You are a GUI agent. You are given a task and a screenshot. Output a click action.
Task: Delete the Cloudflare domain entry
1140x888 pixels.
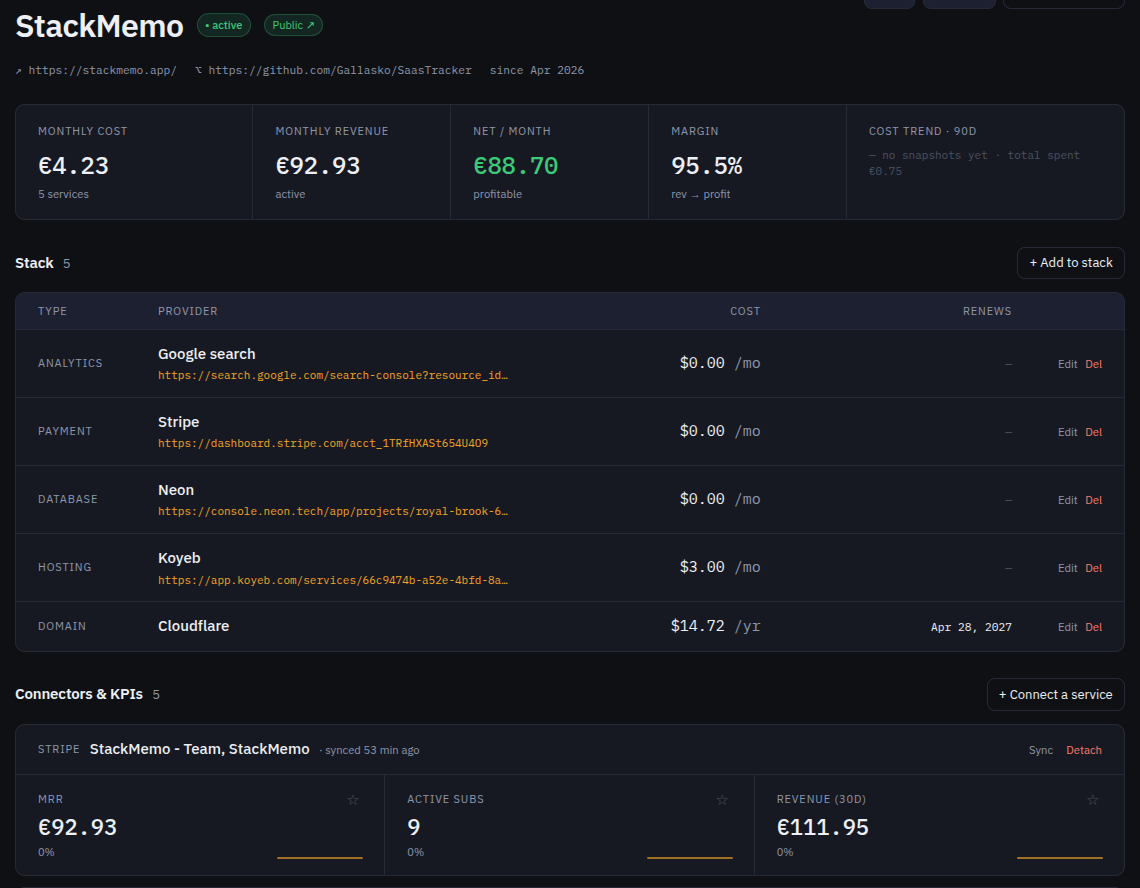pos(1093,627)
